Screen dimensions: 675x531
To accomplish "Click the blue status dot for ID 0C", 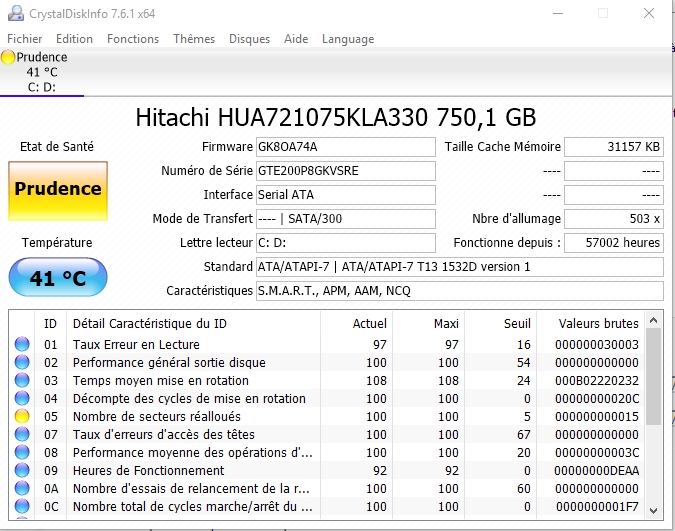I will (x=22, y=506).
